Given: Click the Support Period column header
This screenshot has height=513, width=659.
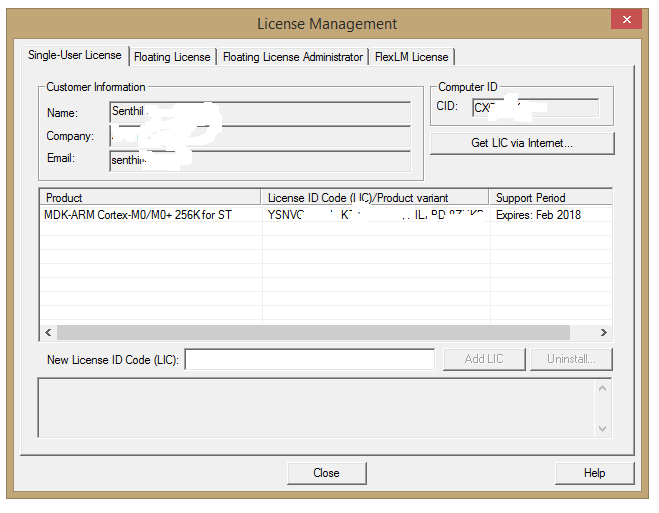Looking at the screenshot, I should click(551, 197).
